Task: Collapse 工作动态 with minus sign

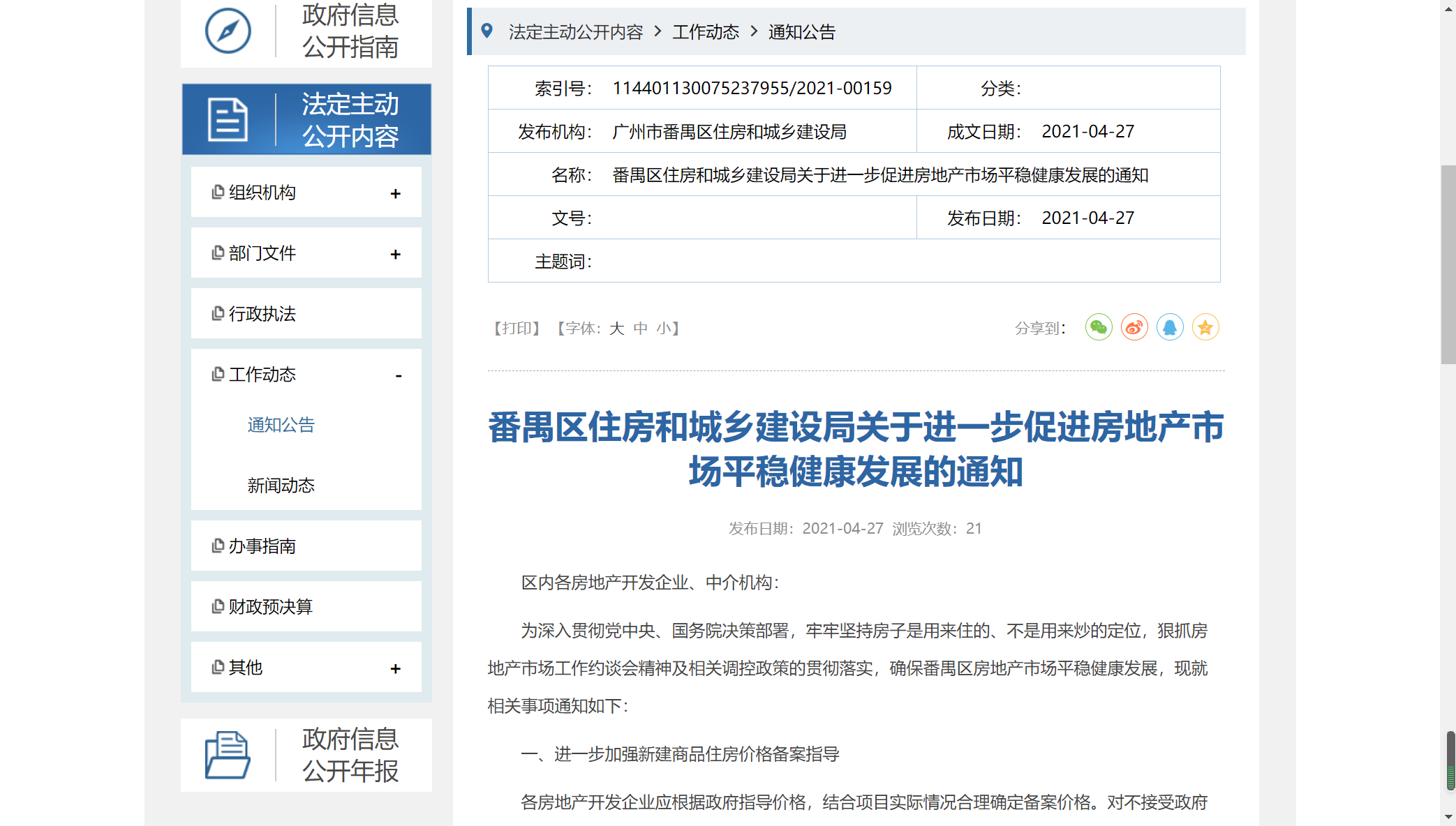Action: click(399, 376)
